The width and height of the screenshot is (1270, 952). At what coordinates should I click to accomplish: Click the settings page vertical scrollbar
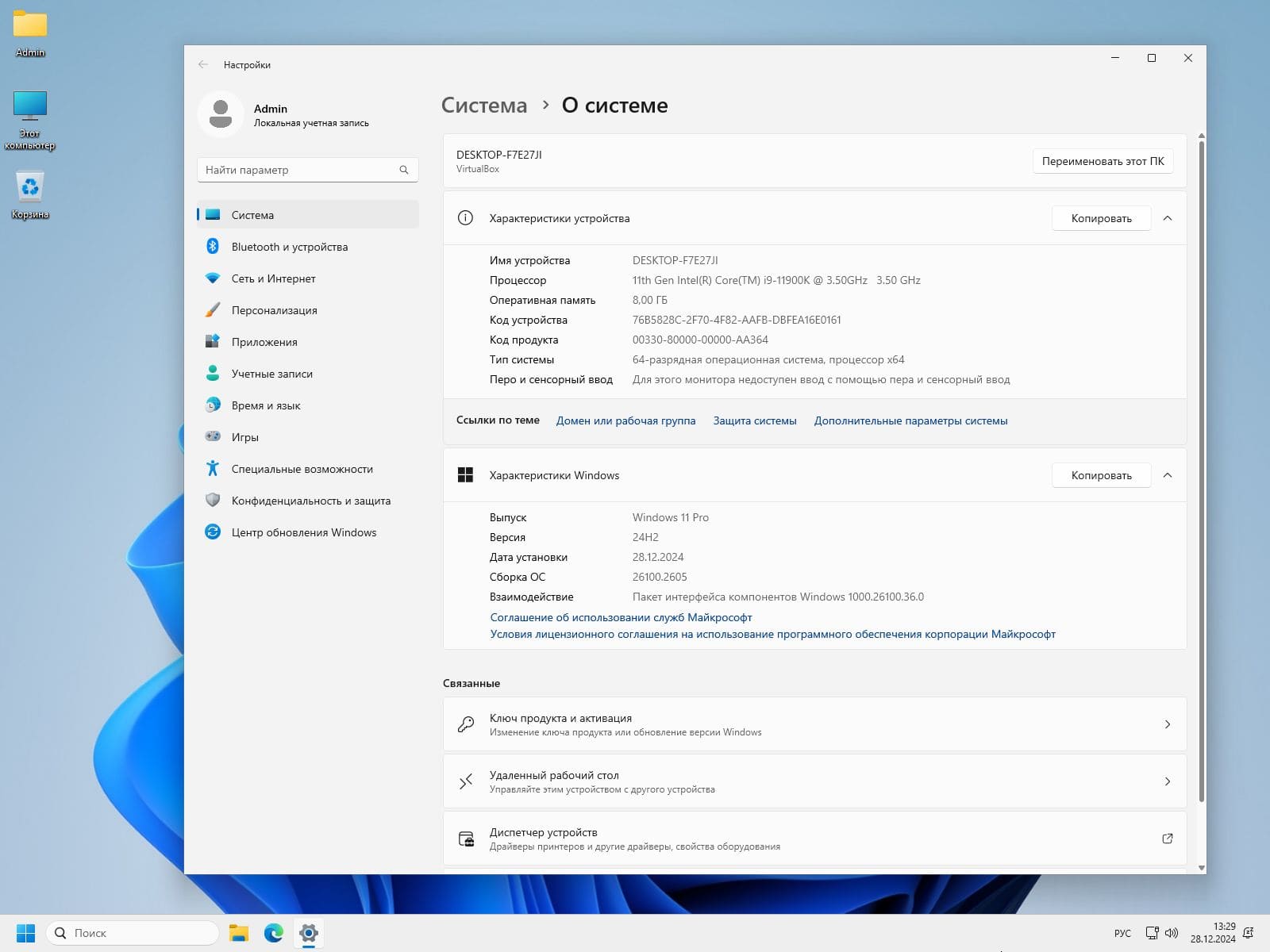point(1201,471)
